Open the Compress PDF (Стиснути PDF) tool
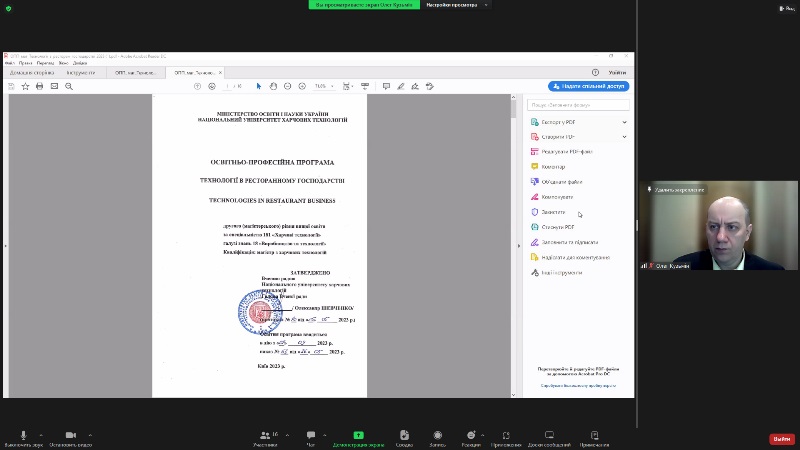Viewport: 800px width, 450px height. (556, 227)
